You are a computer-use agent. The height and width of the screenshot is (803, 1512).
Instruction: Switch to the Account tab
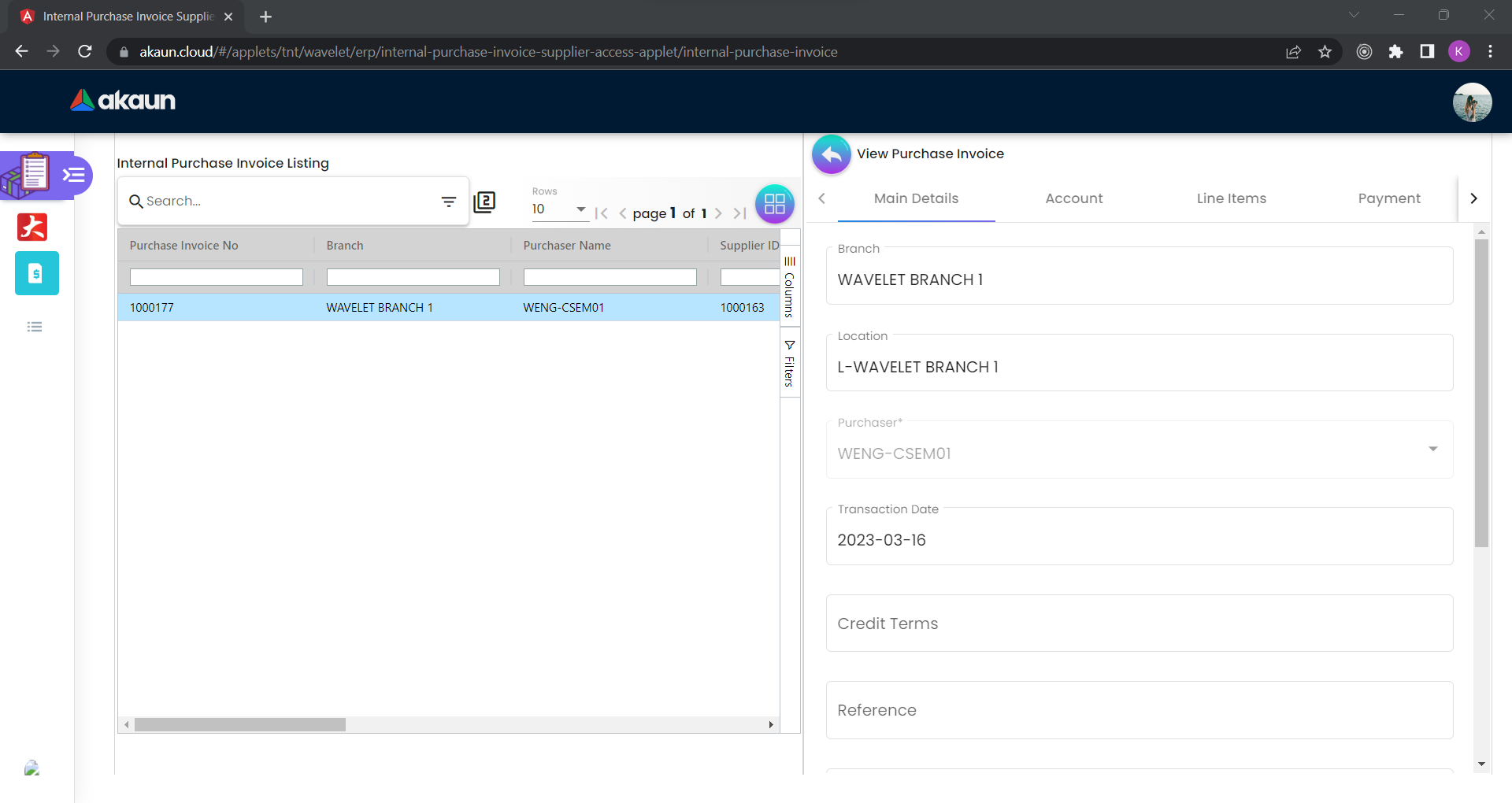(x=1073, y=198)
